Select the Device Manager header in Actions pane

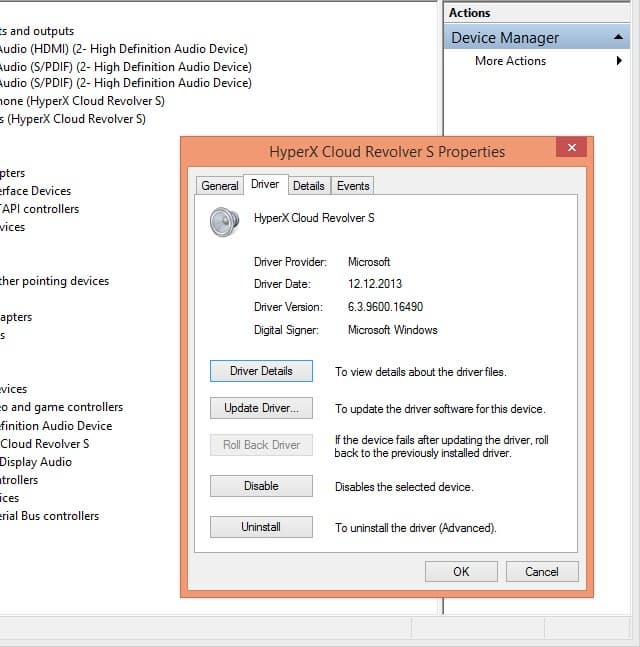(537, 37)
